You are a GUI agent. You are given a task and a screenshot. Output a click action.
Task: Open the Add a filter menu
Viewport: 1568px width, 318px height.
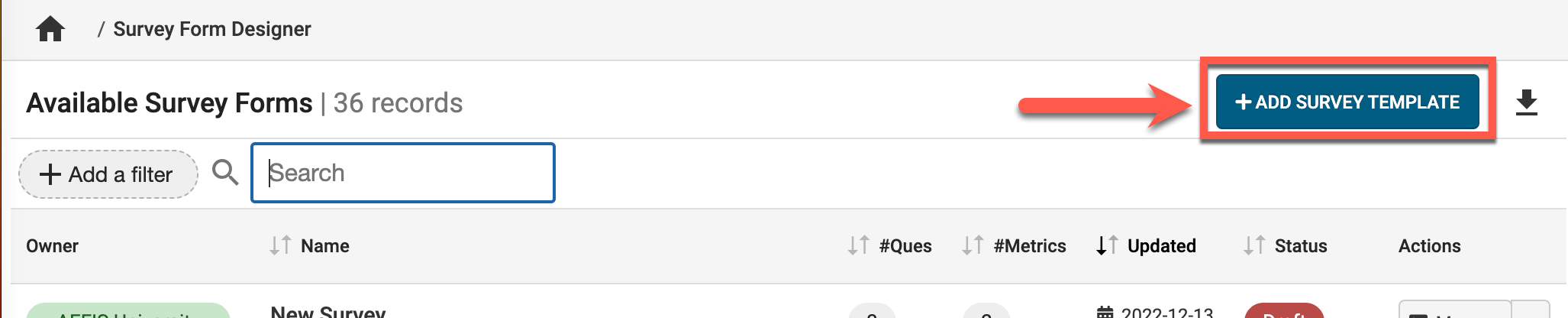click(108, 174)
